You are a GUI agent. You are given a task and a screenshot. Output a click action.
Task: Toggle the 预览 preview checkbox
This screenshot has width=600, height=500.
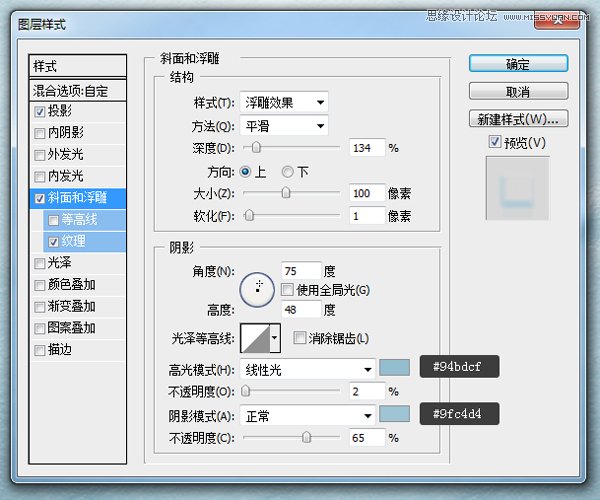click(495, 142)
